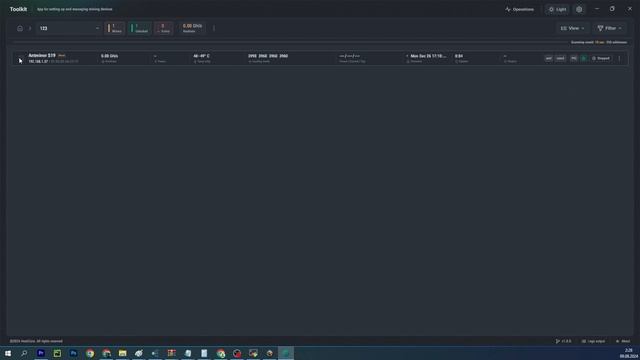Click the uptime value 0:04
The width and height of the screenshot is (640, 360).
459,56
